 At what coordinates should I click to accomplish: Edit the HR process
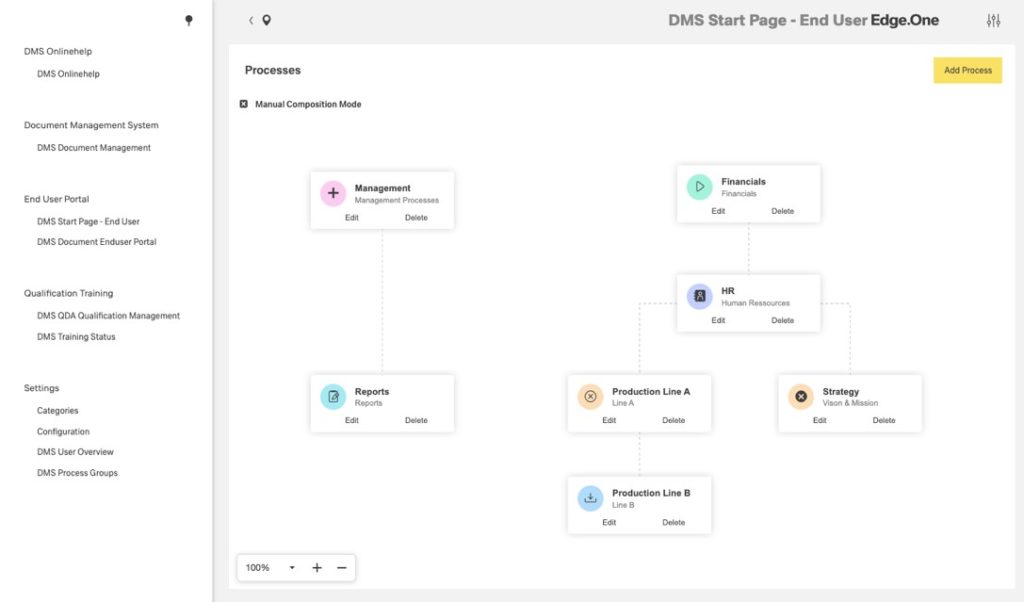pos(718,320)
